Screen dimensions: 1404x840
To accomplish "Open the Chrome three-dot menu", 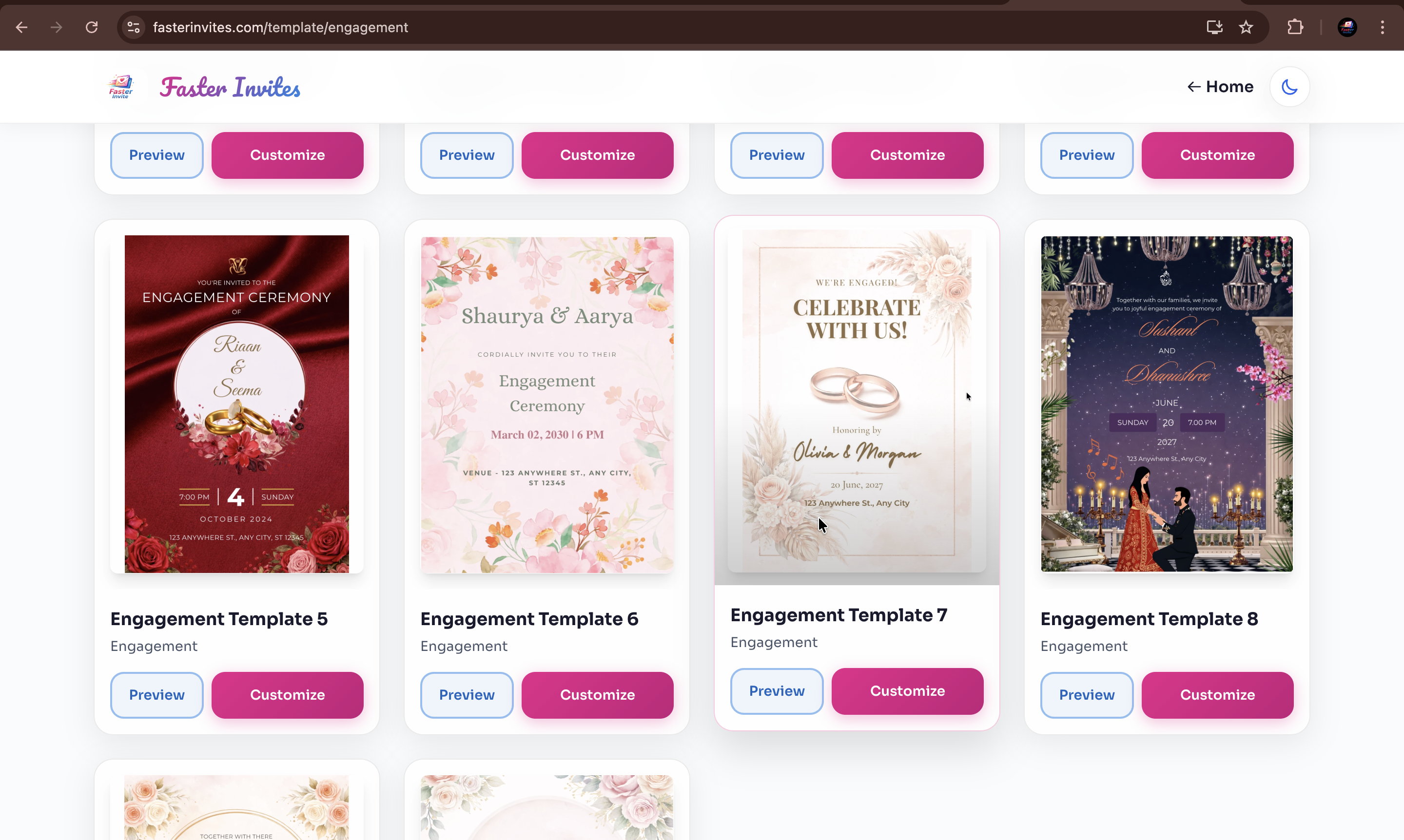I will point(1383,27).
